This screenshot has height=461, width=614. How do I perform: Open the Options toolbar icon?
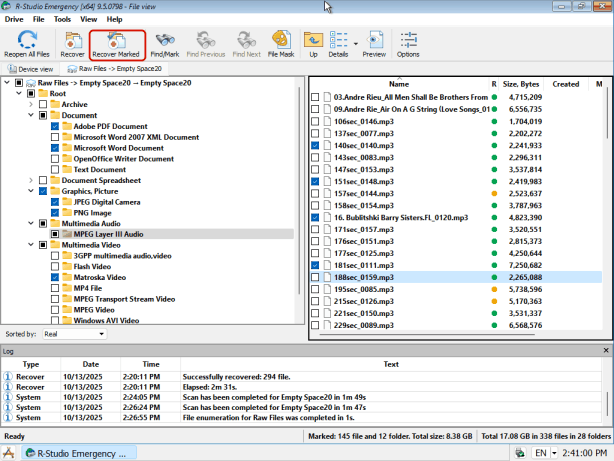tap(408, 43)
